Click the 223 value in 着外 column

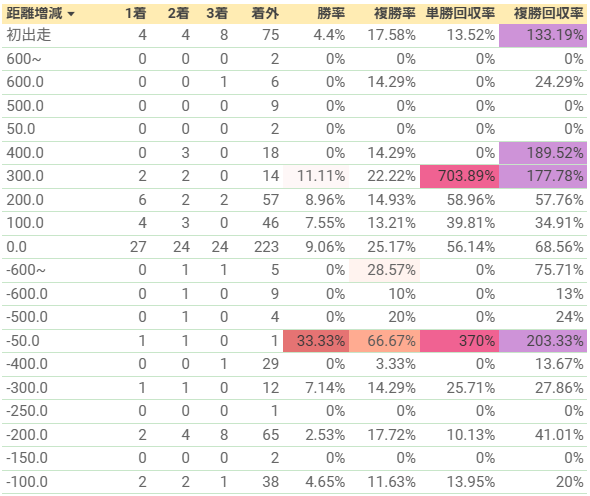(266, 247)
